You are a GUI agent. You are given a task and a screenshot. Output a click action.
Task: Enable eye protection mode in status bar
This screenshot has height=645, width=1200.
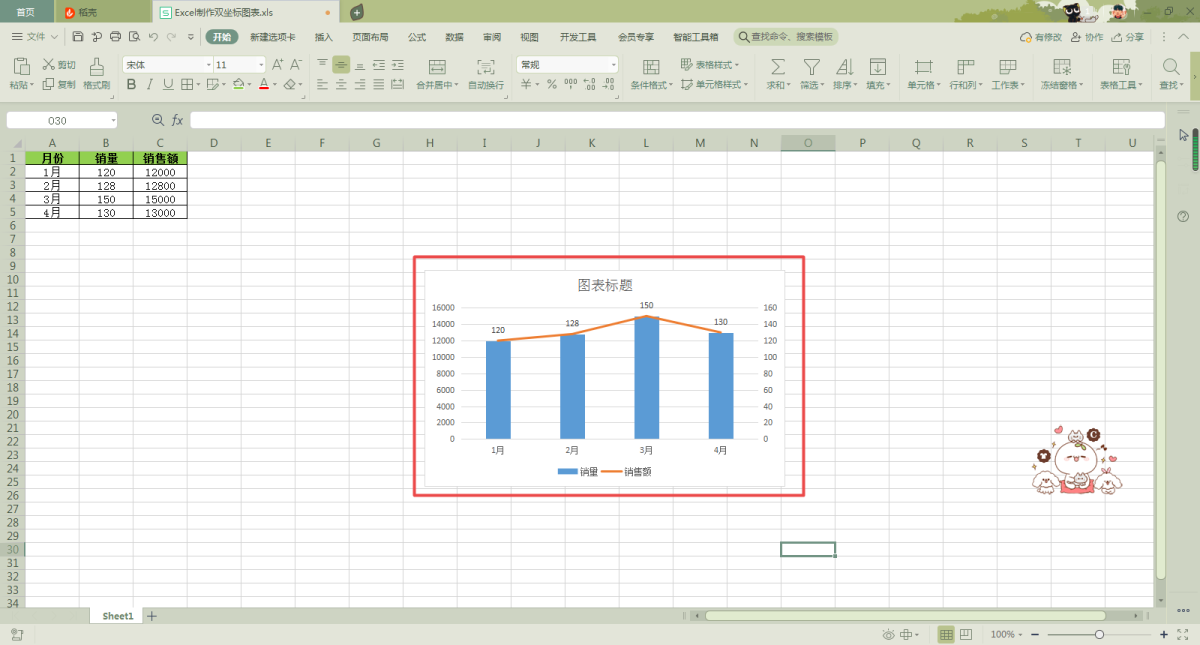coord(889,635)
